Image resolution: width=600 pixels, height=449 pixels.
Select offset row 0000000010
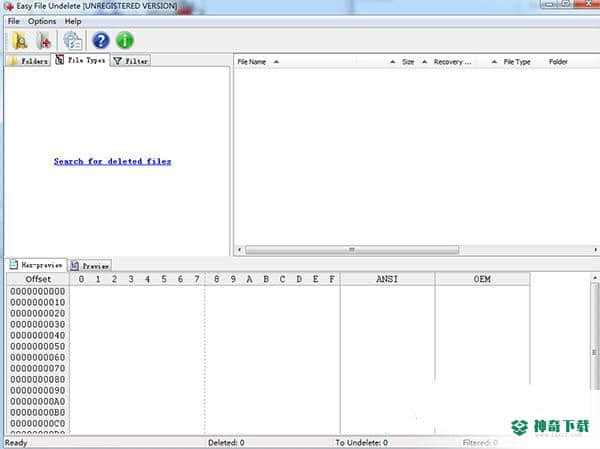point(38,302)
